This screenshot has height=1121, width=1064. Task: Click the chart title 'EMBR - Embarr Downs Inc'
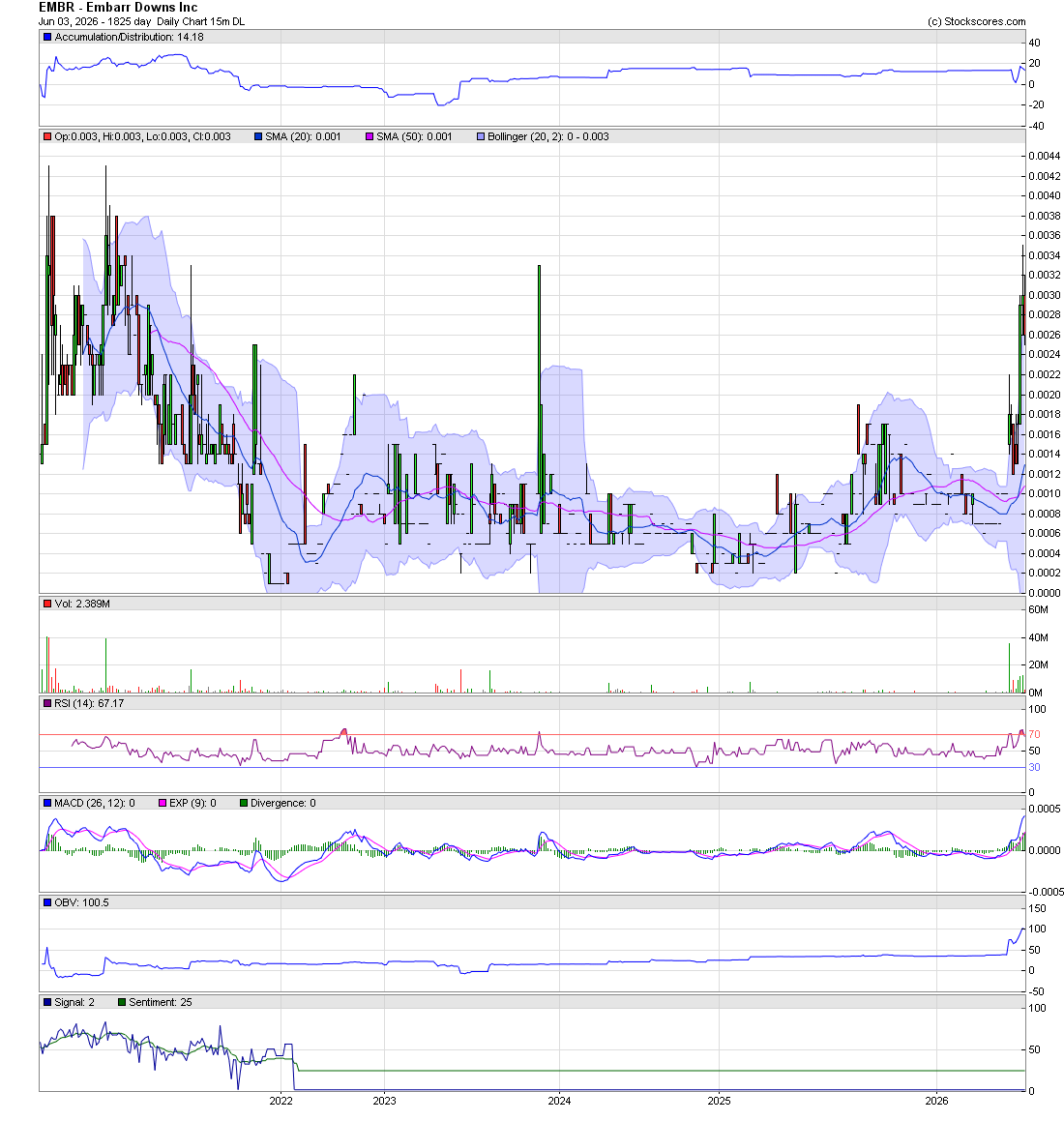118,7
